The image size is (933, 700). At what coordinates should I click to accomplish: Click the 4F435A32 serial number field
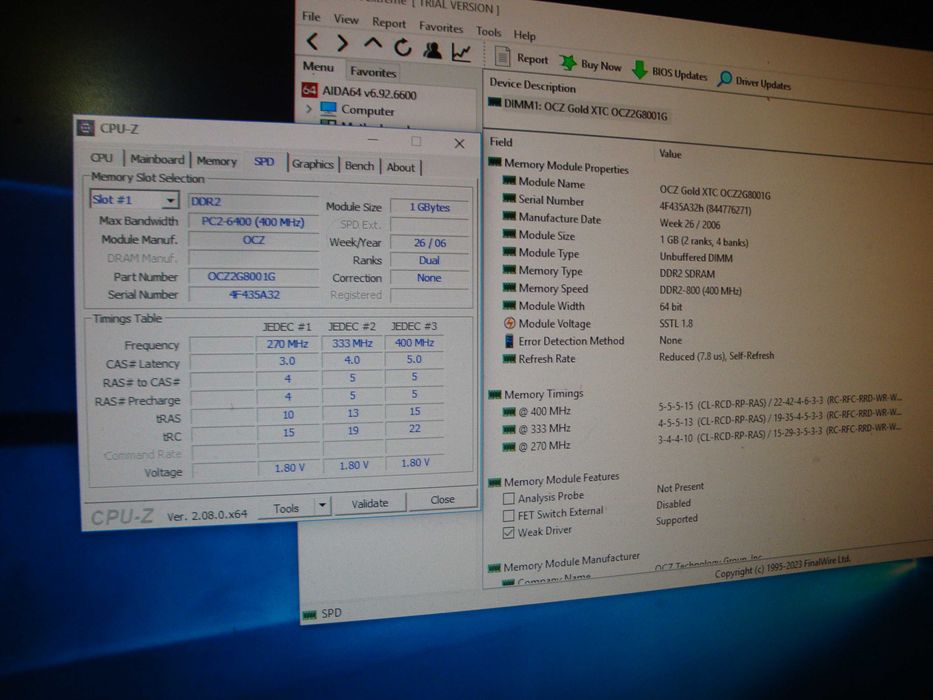pos(253,294)
